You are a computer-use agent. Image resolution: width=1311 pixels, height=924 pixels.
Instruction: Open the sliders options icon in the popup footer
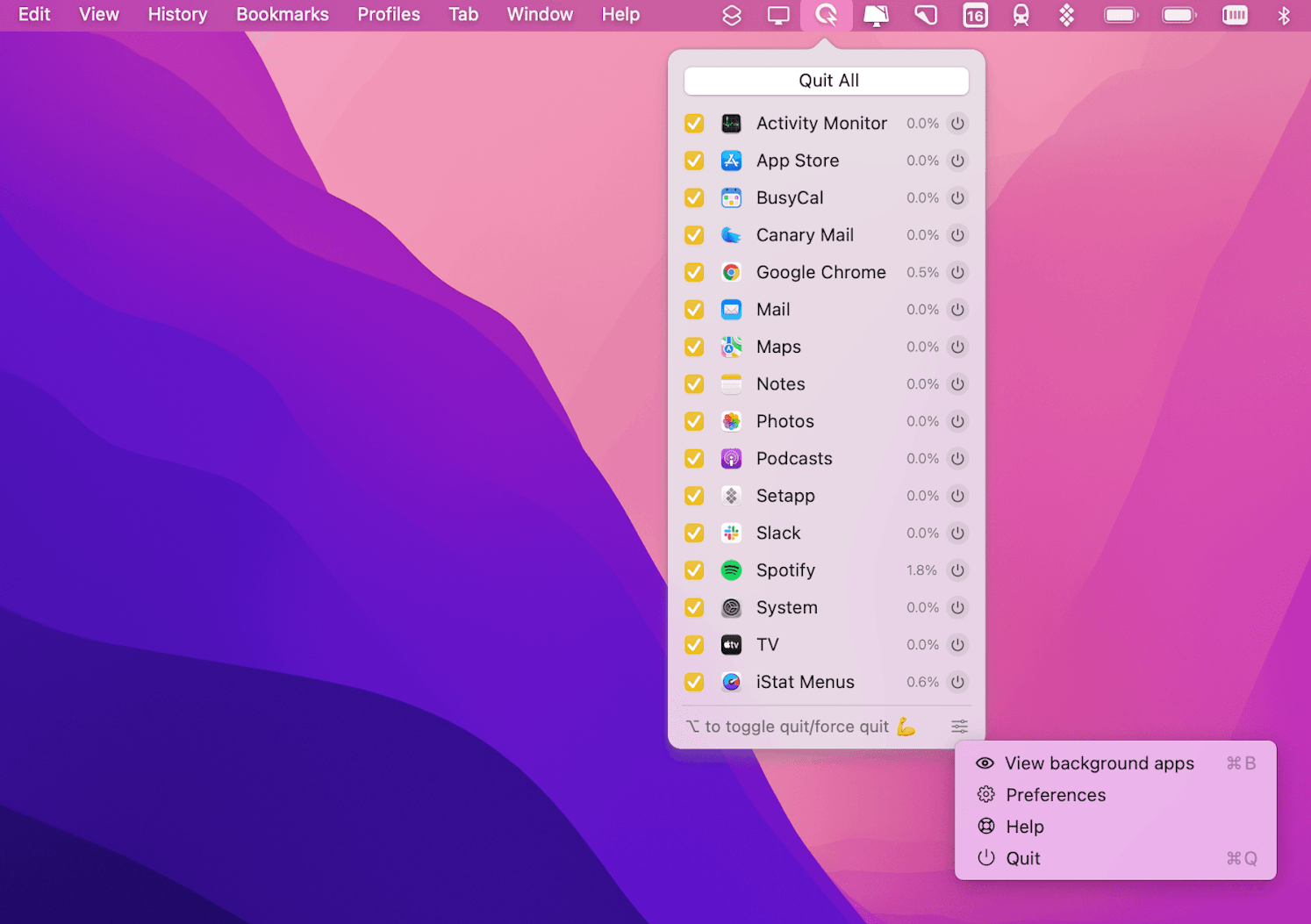pos(959,727)
